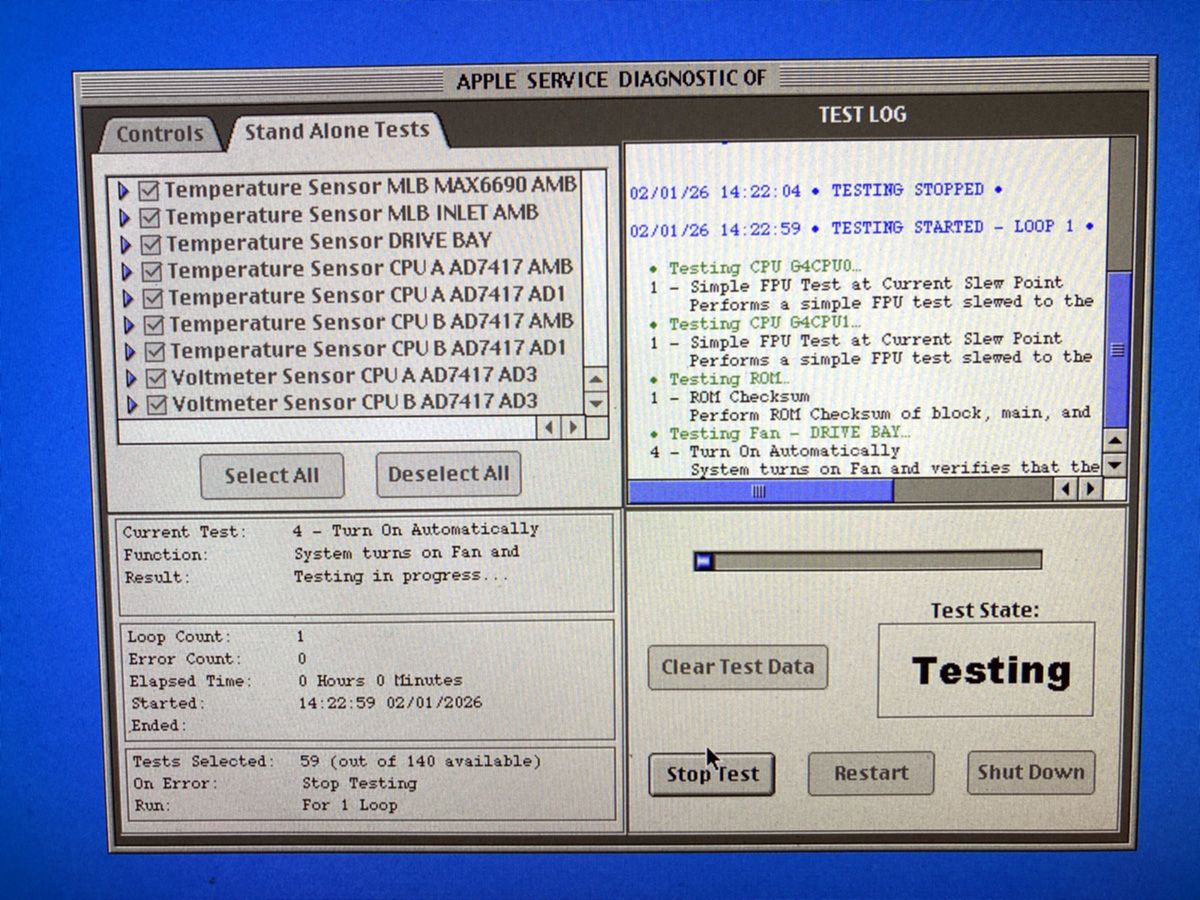Click the test list's left horizontal scroll arrow

(x=549, y=428)
